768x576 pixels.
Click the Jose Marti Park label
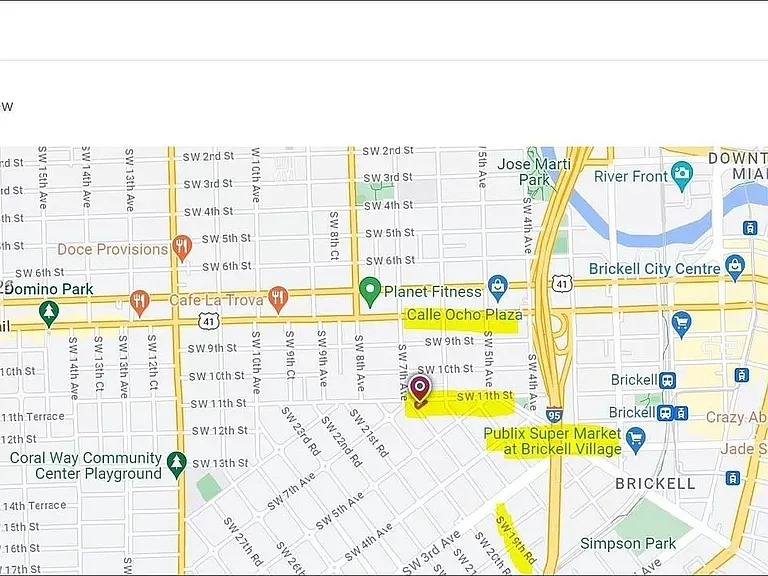pyautogui.click(x=534, y=171)
